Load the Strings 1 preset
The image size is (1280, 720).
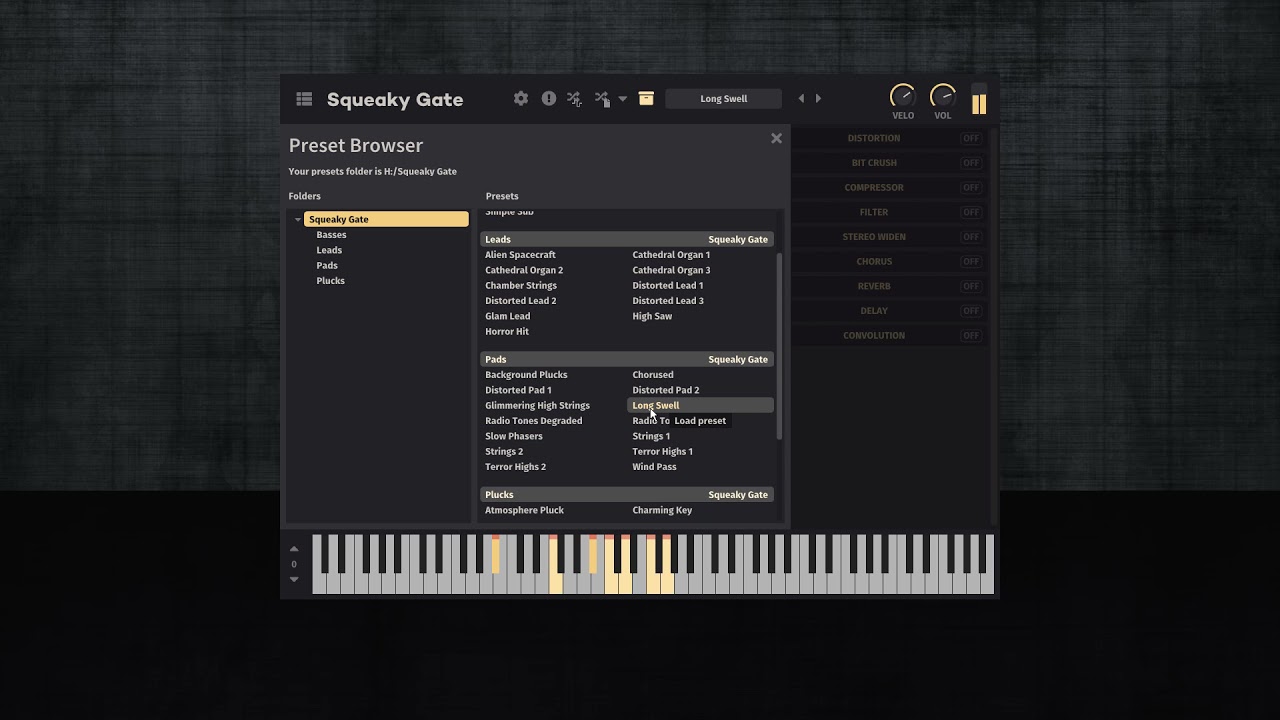[x=651, y=436]
